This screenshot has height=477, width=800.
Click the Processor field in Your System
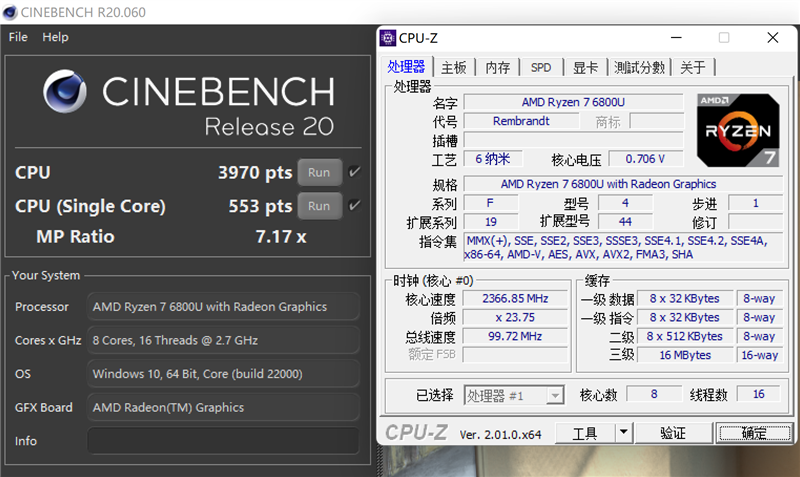[223, 307]
